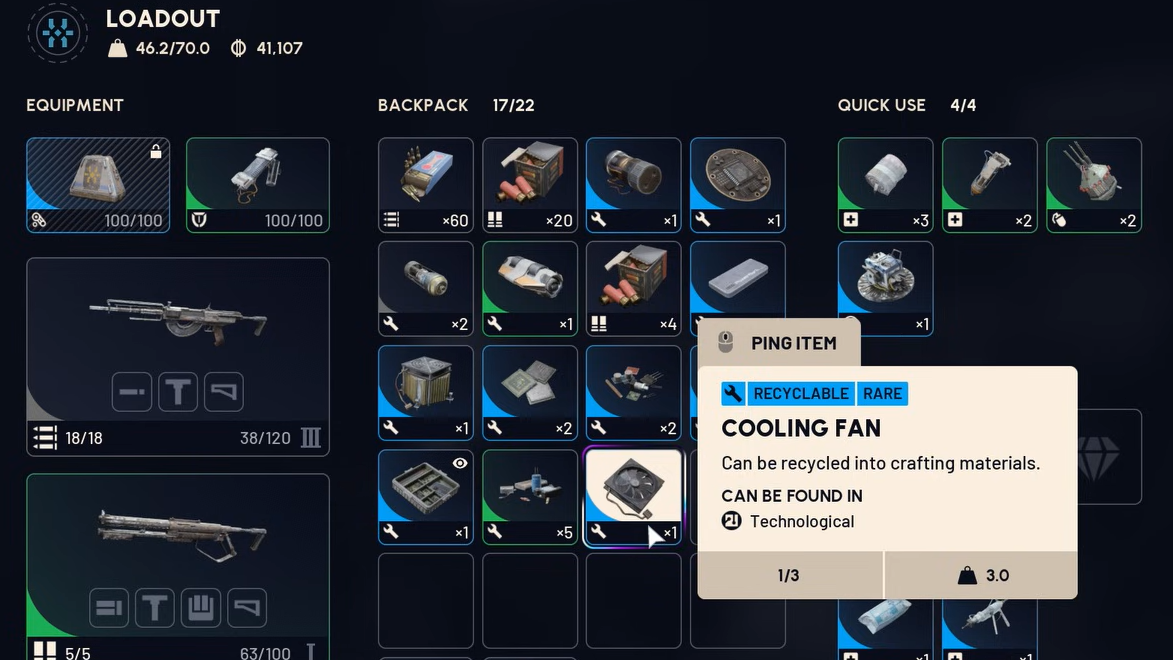Screen dimensions: 1173x660
Task: Toggle the lock on the augment slot
Action: click(156, 151)
